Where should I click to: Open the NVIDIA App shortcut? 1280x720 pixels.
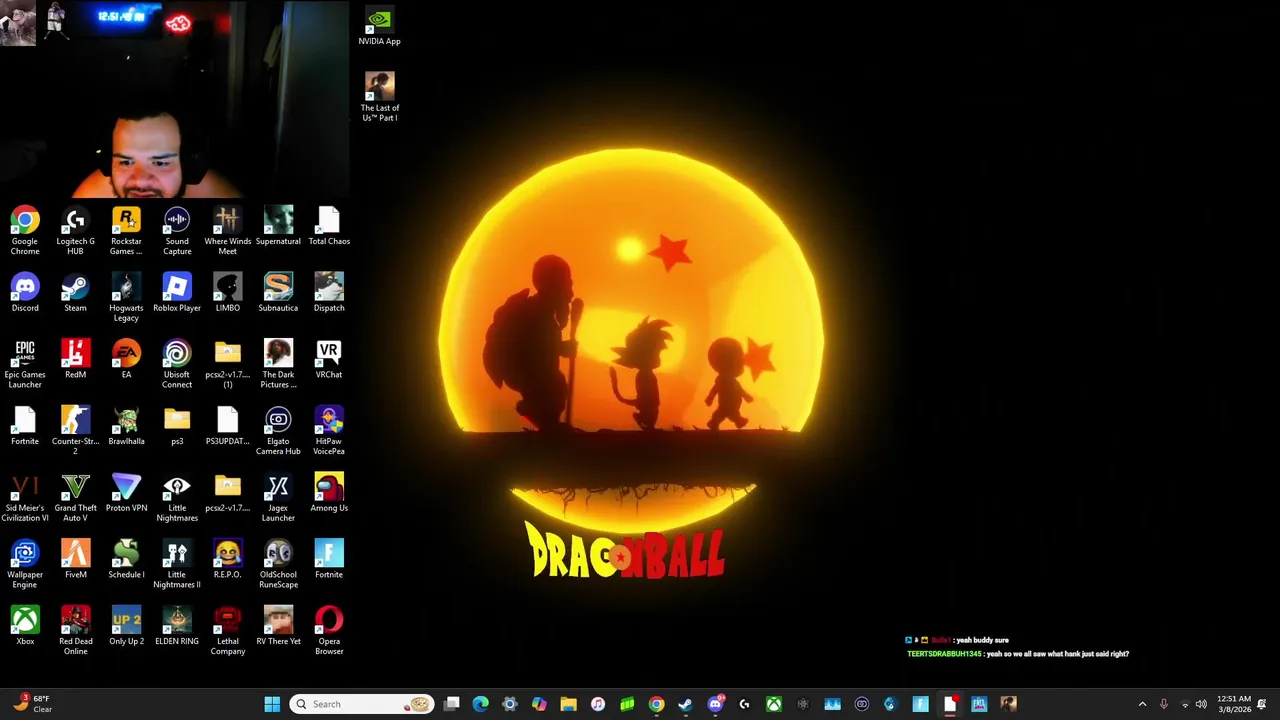click(x=379, y=27)
